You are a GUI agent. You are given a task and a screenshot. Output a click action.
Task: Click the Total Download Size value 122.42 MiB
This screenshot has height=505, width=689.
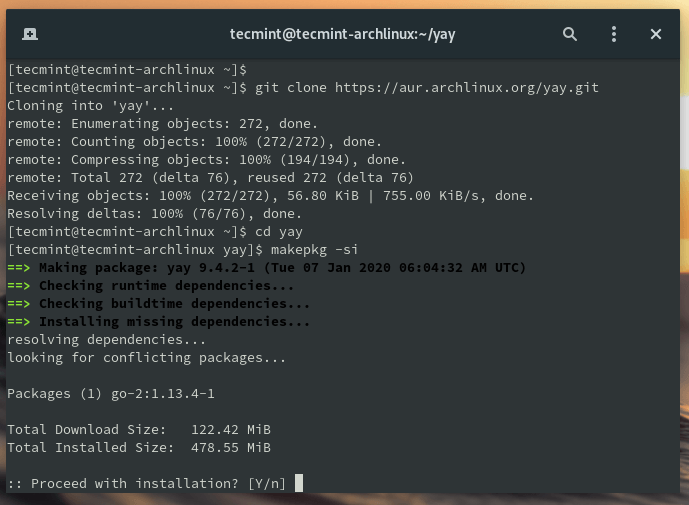pyautogui.click(x=230, y=430)
